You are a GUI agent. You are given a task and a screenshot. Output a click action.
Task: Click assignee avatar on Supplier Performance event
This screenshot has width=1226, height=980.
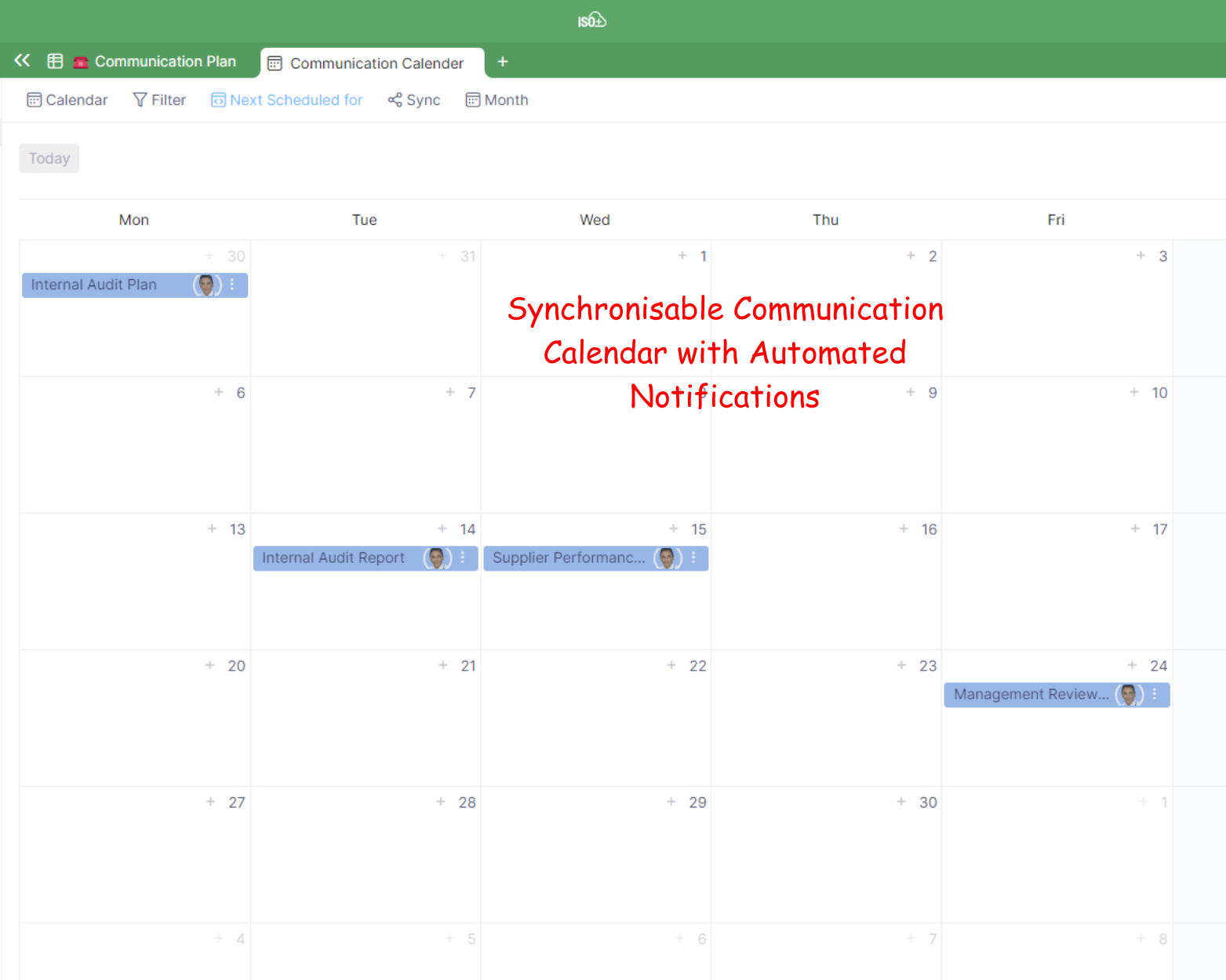point(667,557)
